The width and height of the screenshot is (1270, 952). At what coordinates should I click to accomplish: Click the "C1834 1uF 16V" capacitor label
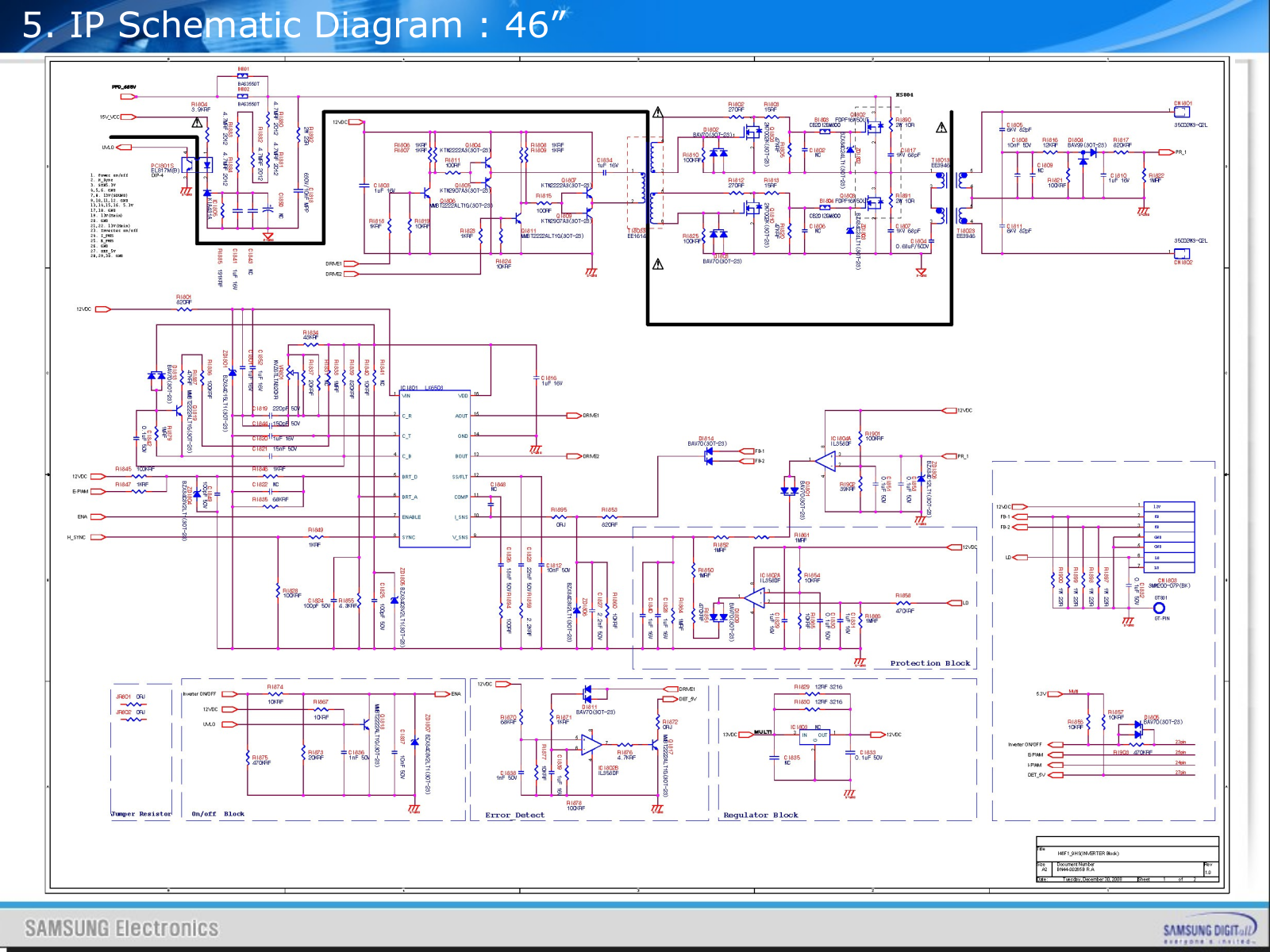(607, 163)
